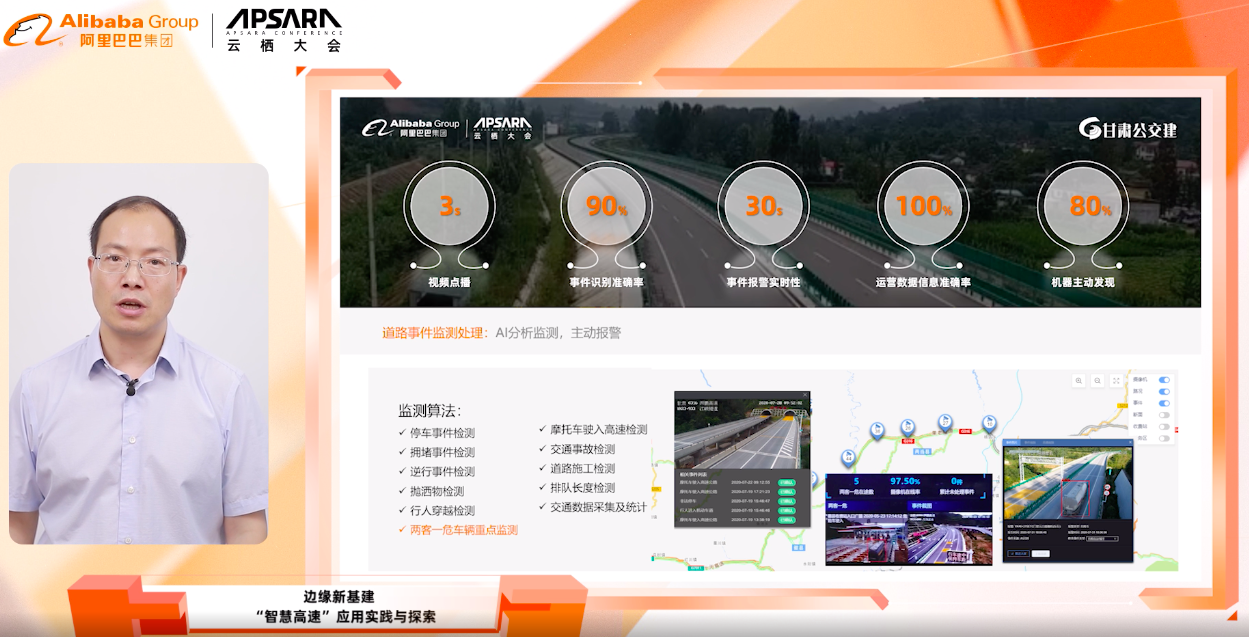Toggle the 摄像机 layer switch off
Screen dimensions: 1249x637
click(1164, 379)
